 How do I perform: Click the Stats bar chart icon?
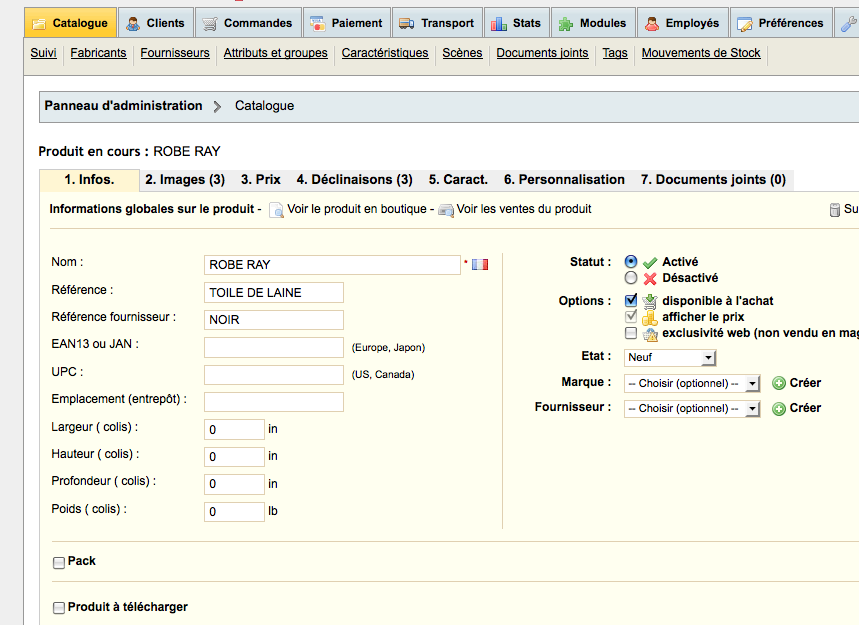click(499, 24)
